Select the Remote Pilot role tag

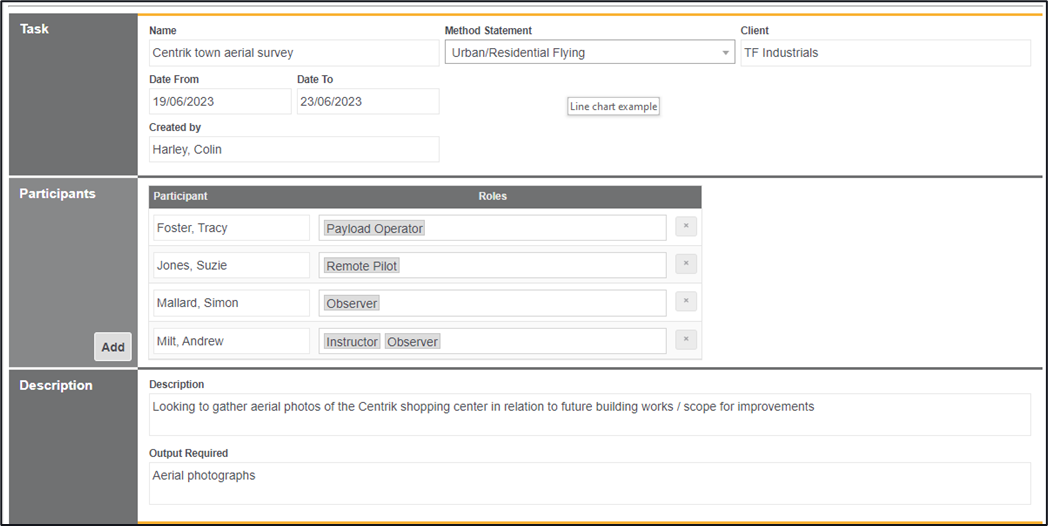[362, 266]
